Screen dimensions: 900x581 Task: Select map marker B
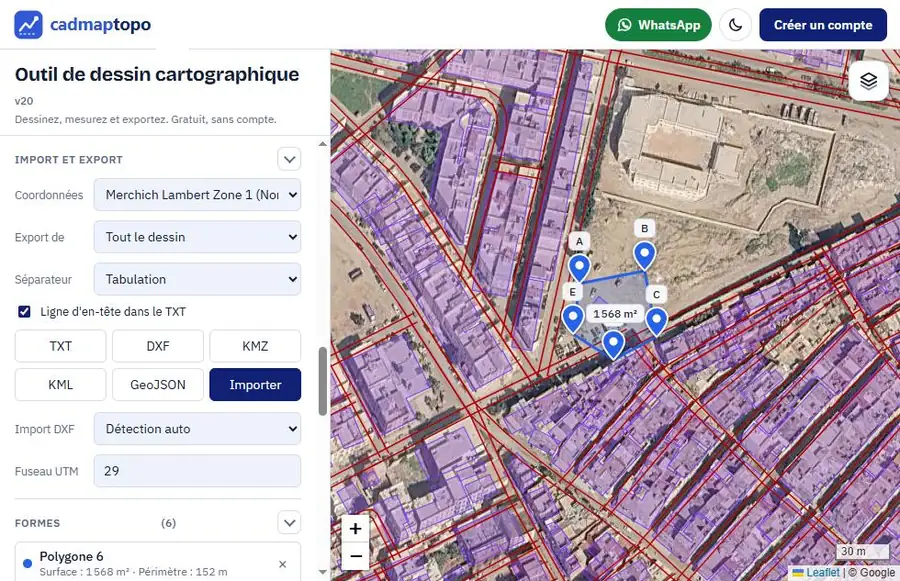pyautogui.click(x=645, y=255)
